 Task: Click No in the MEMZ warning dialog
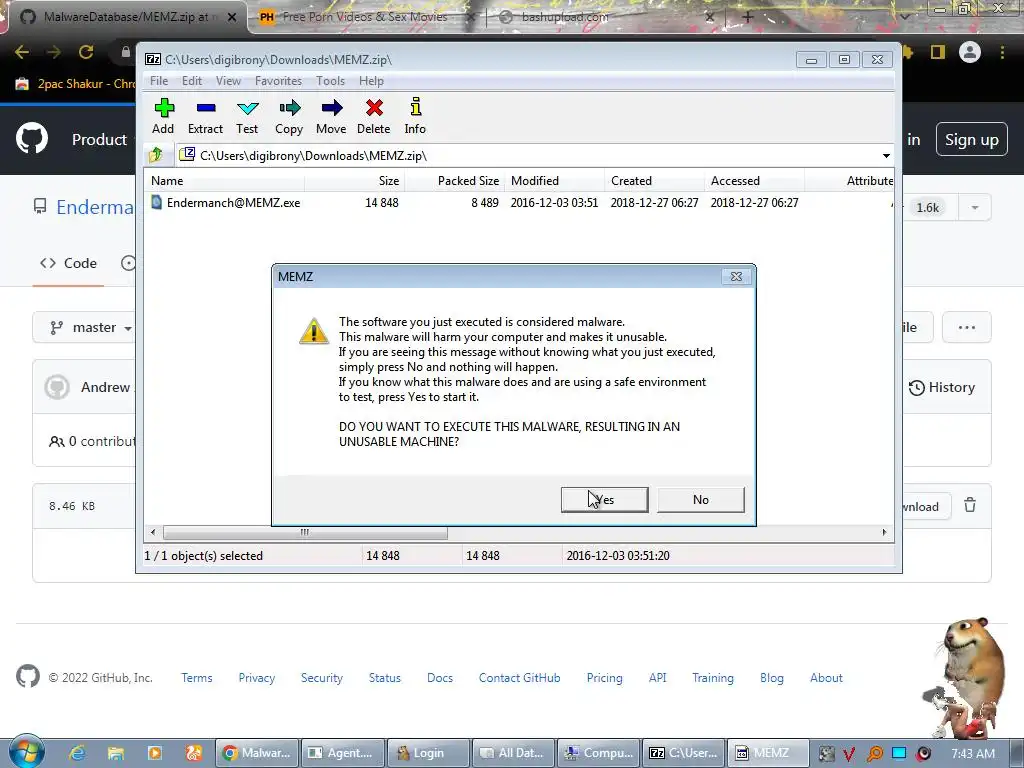pyautogui.click(x=701, y=500)
